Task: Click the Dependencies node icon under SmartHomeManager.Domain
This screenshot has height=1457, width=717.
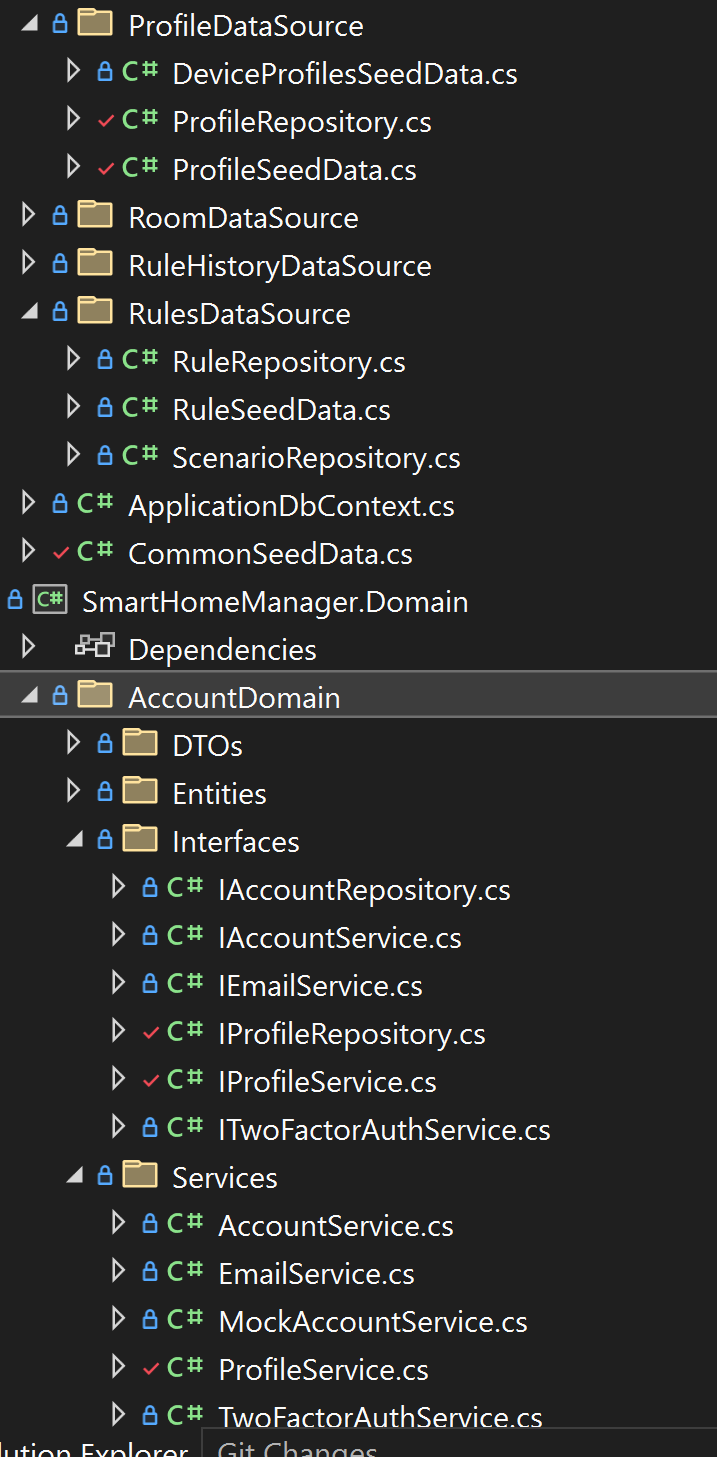Action: [94, 647]
